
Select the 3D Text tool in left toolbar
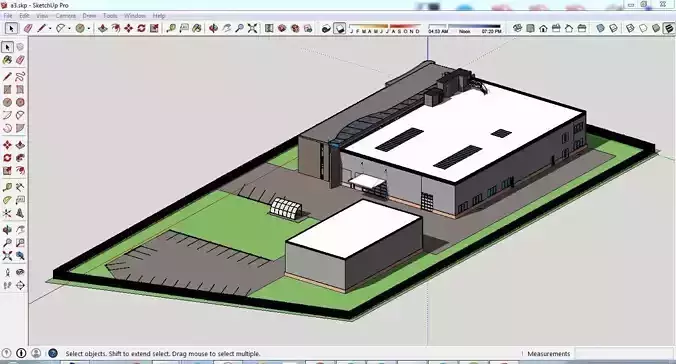pyautogui.click(x=20, y=213)
